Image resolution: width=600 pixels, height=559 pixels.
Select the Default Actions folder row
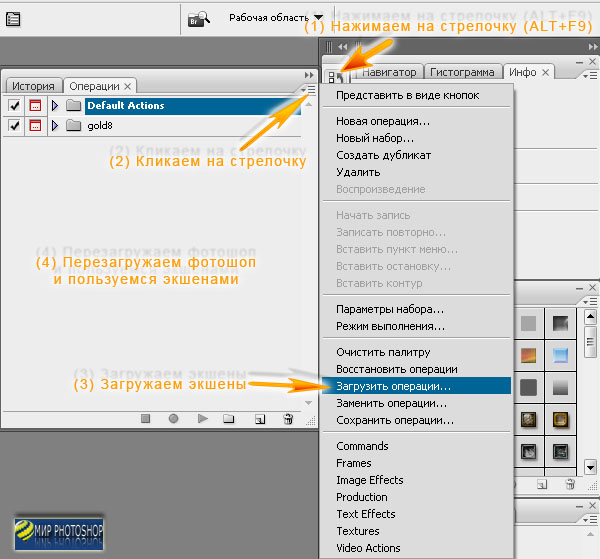pos(193,106)
